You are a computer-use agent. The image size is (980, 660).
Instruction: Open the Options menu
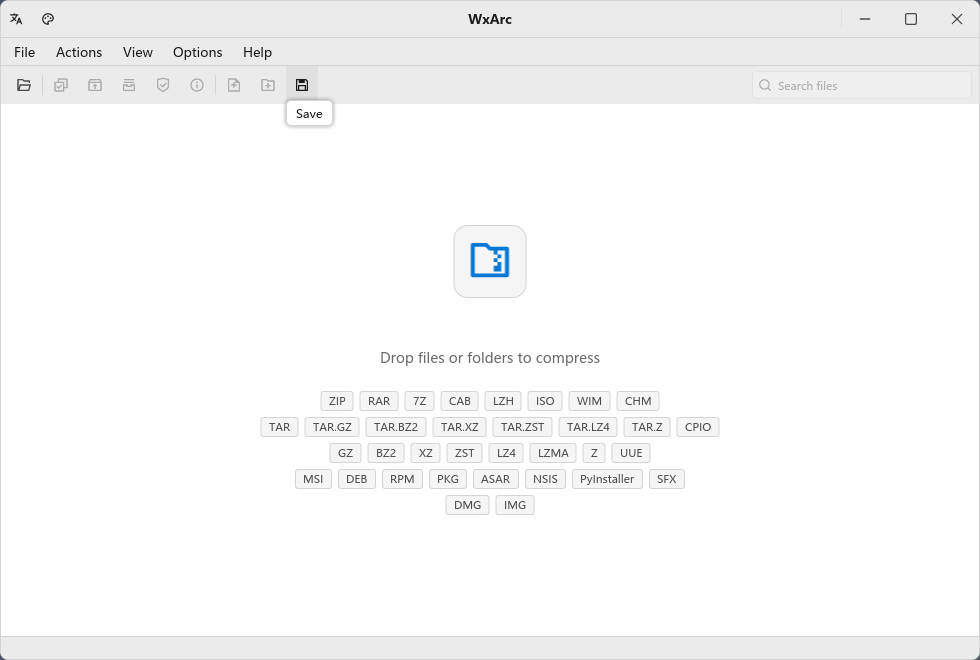198,52
